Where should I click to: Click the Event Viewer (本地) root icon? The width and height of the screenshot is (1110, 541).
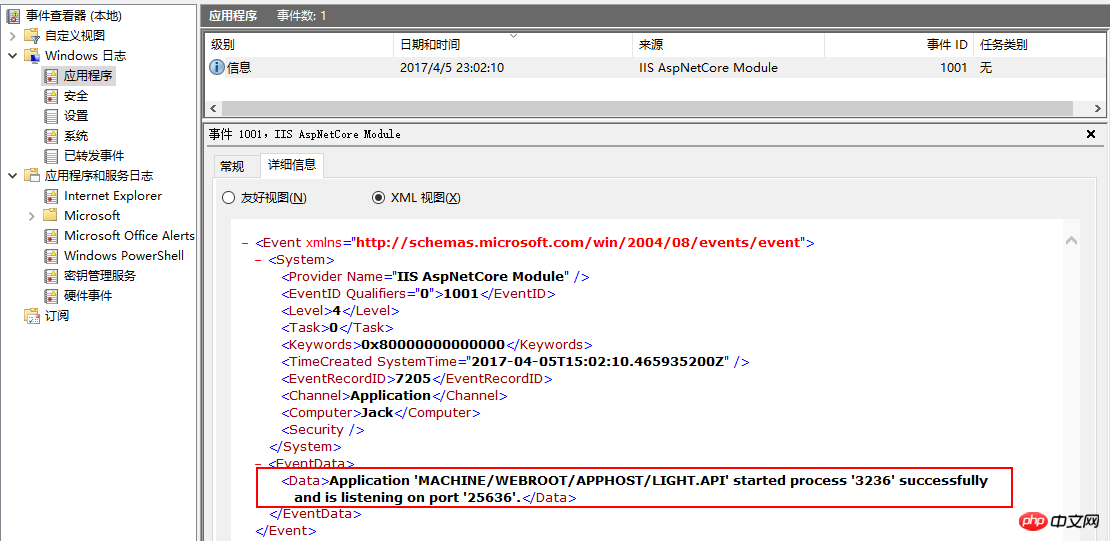(x=14, y=15)
